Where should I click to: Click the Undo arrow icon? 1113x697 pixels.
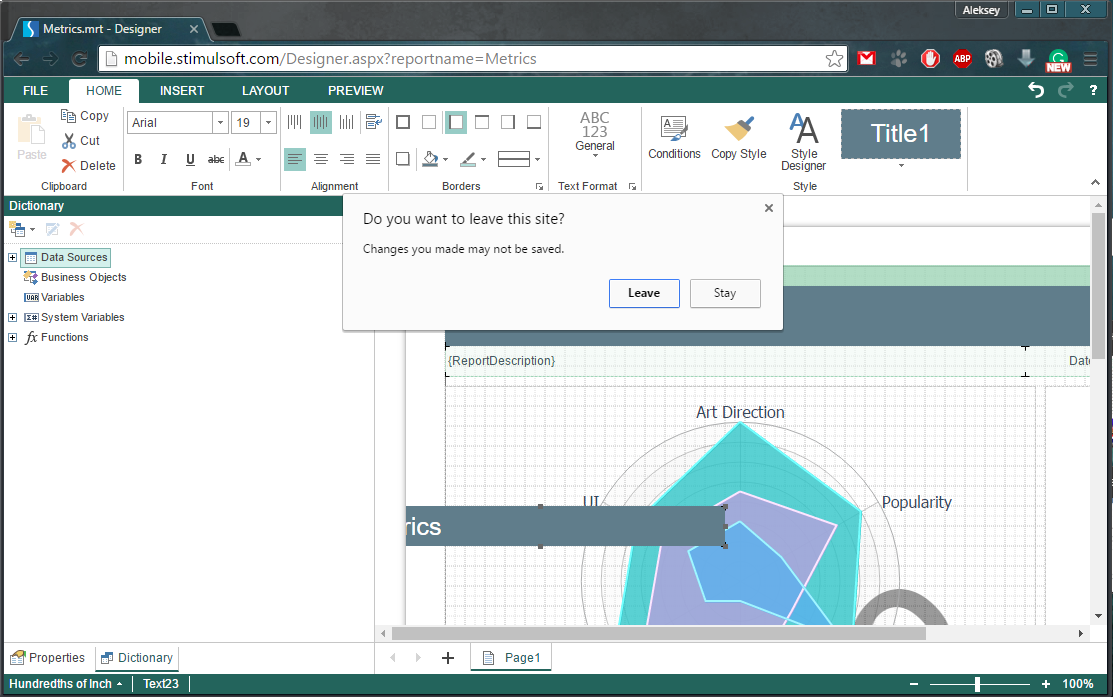click(x=1036, y=90)
